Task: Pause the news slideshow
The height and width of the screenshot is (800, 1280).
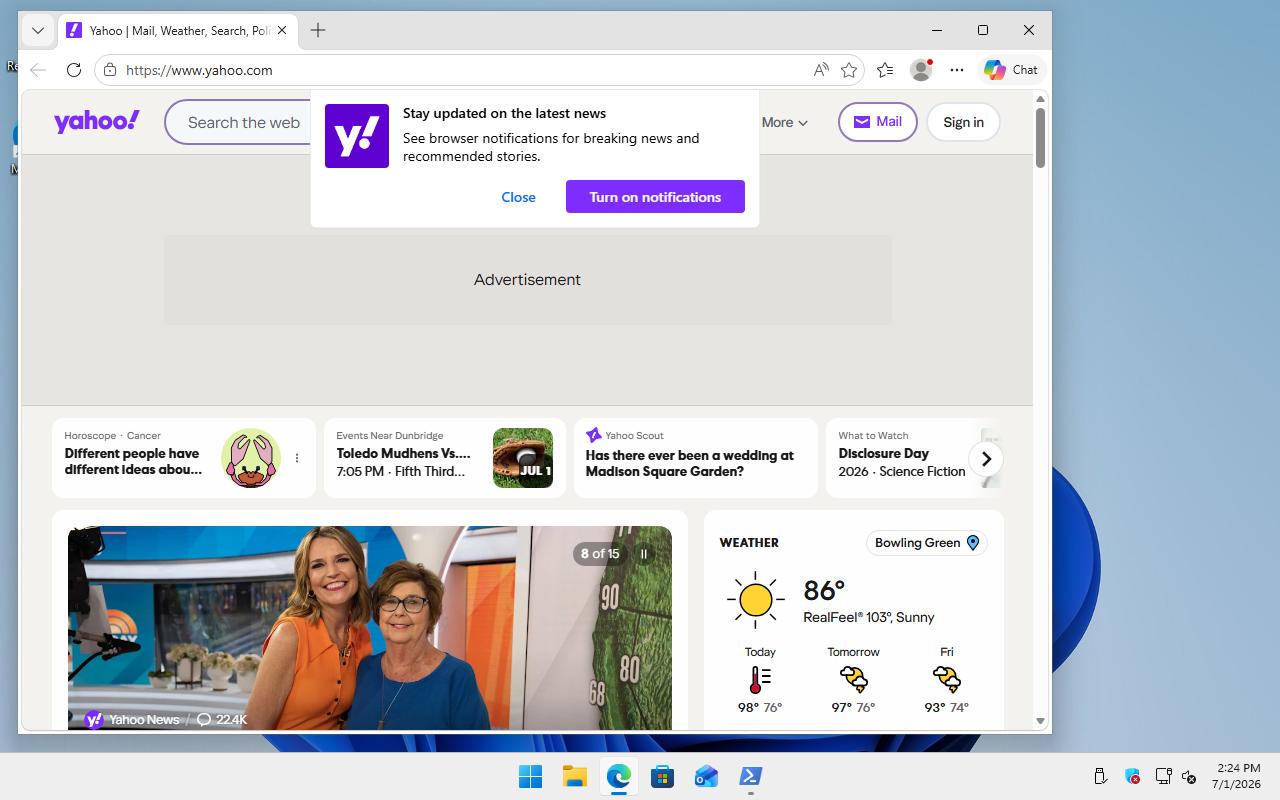Action: 644,554
